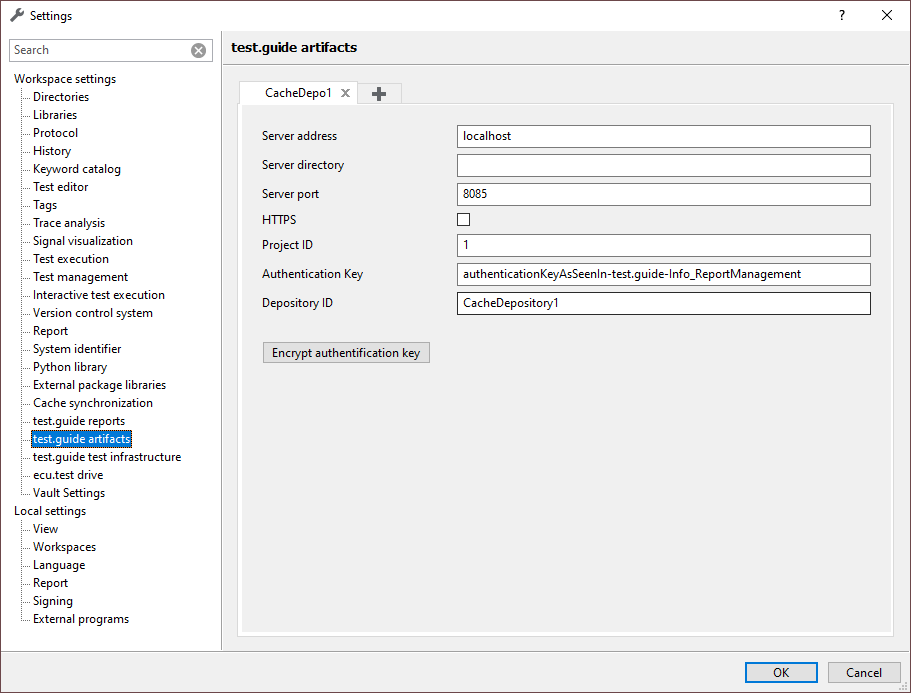Select the Workspace settings heading
Screen dimensions: 911x693
point(65,79)
